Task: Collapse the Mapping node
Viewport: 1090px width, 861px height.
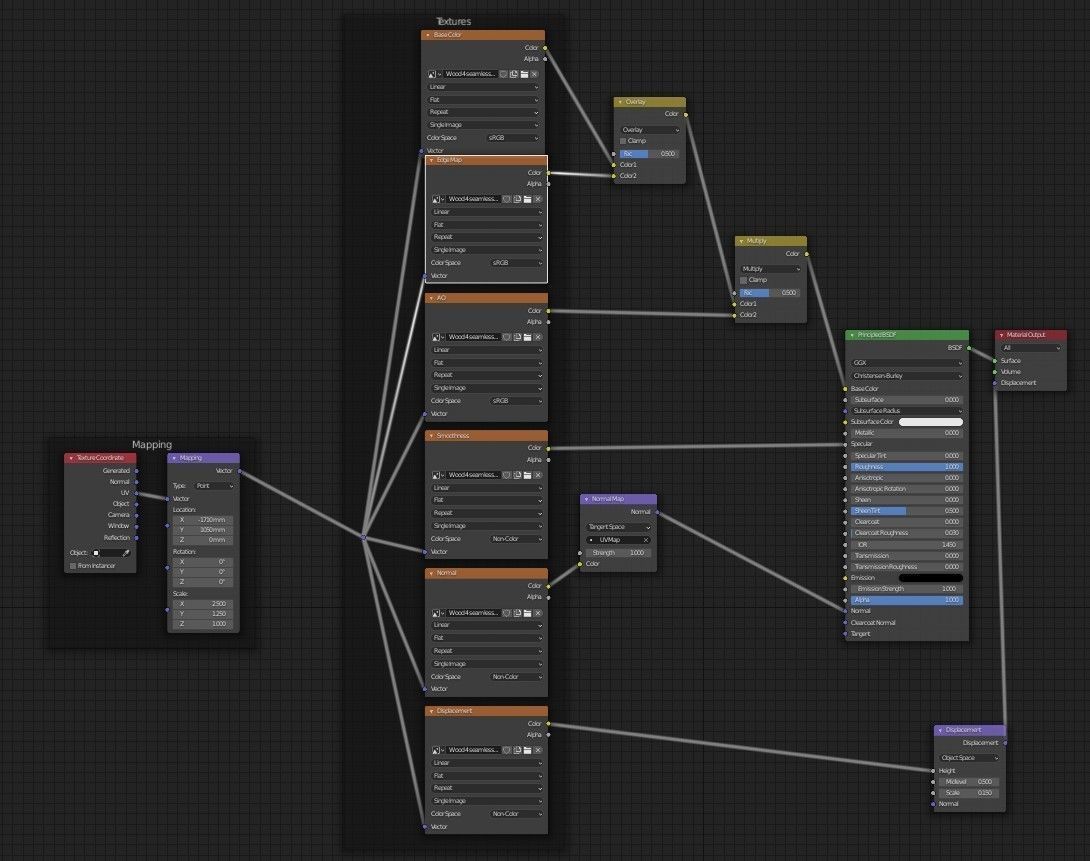Action: (x=174, y=459)
